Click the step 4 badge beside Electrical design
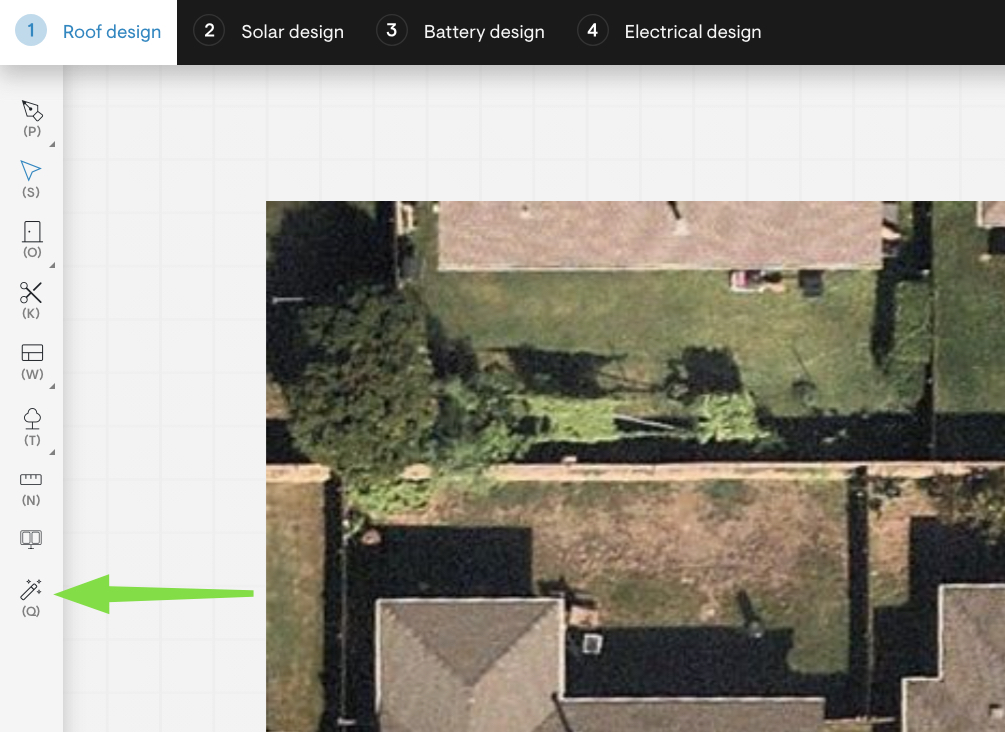 pyautogui.click(x=592, y=31)
